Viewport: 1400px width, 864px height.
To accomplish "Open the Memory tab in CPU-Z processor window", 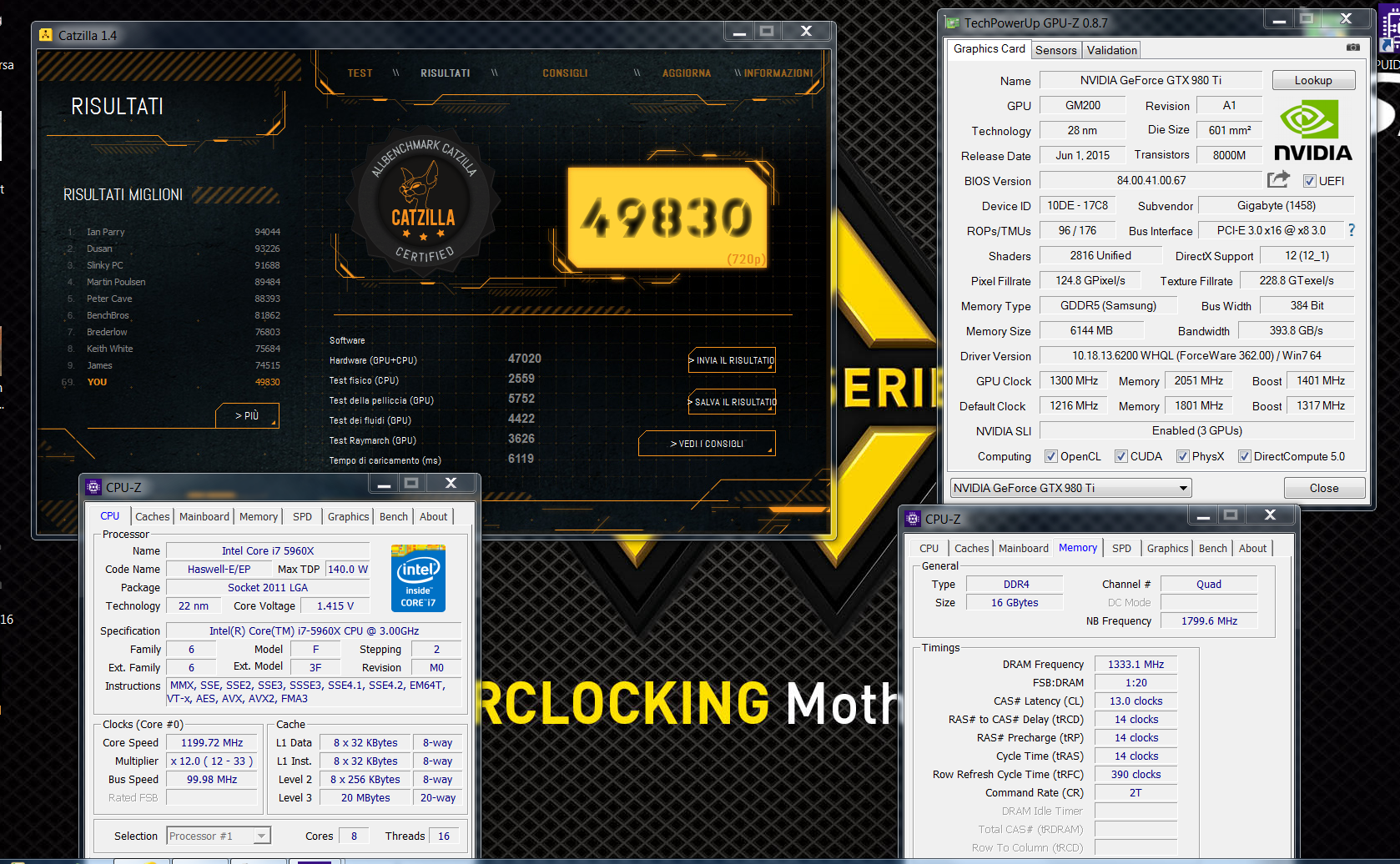I will 259,516.
